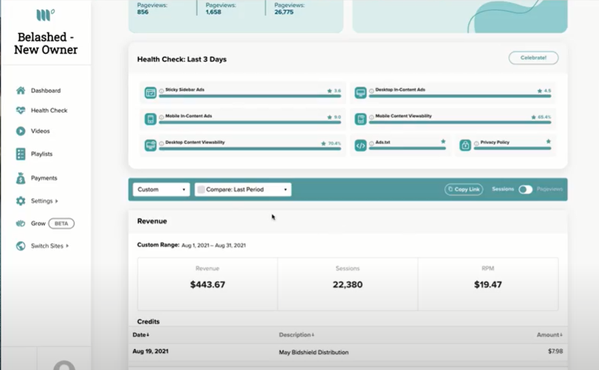
Task: Click the Belashed - New Owner site title
Action: (x=45, y=43)
